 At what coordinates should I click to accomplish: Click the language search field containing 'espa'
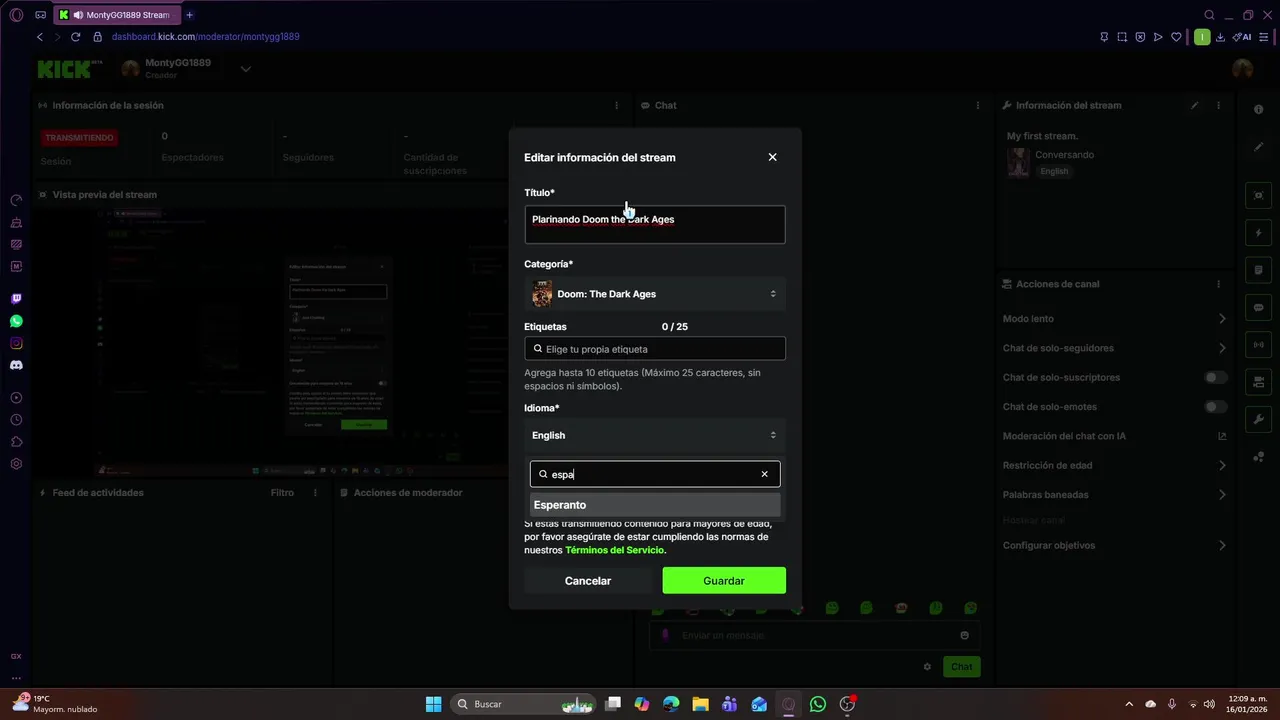coord(655,474)
